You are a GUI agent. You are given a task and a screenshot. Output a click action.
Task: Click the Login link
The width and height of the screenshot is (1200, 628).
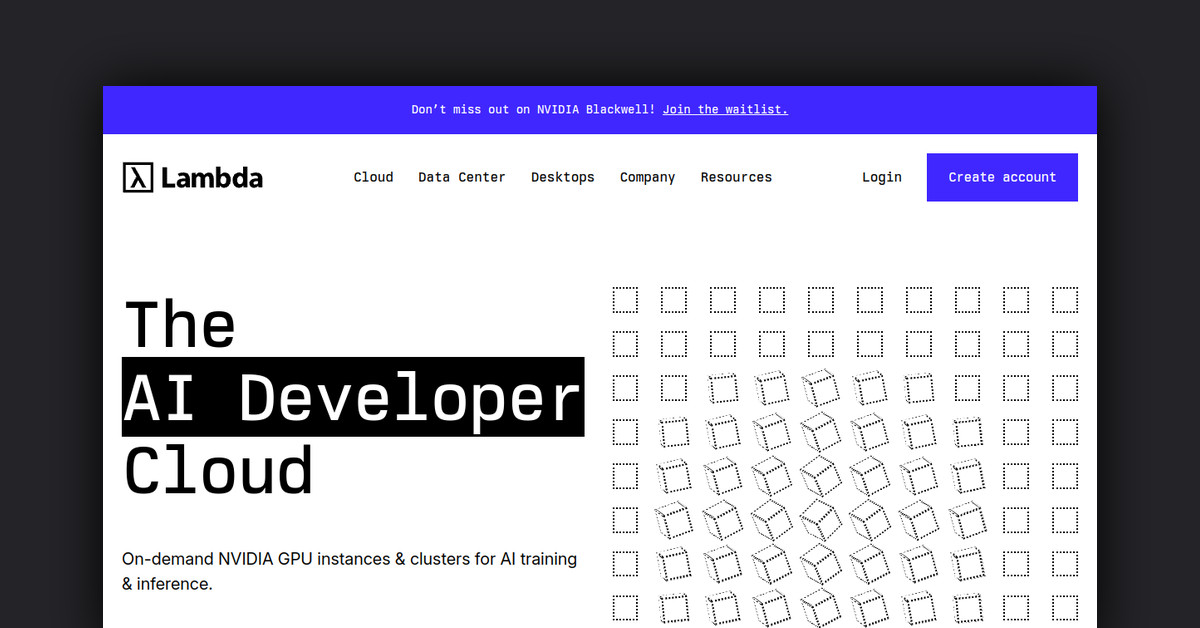tap(881, 177)
